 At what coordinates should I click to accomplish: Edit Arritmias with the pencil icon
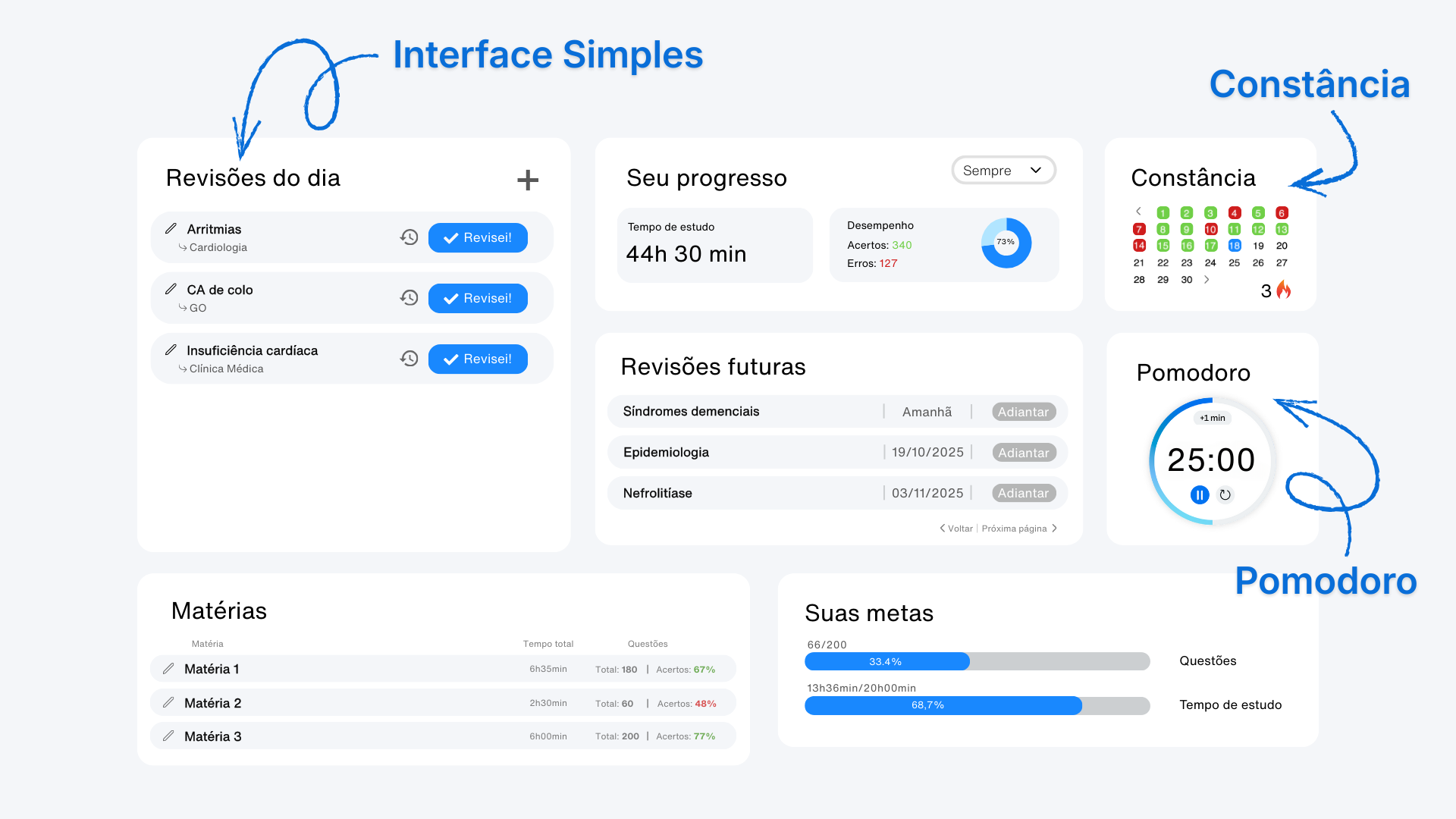(x=171, y=228)
